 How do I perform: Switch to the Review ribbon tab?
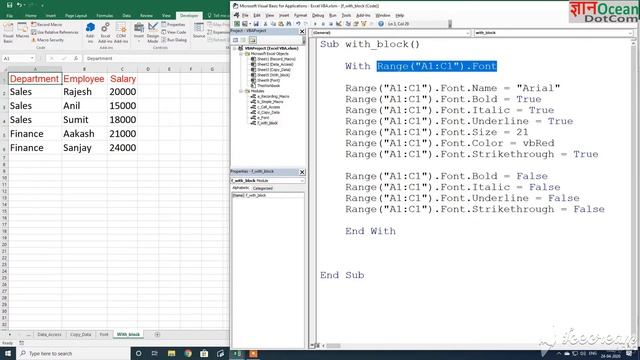coord(147,16)
